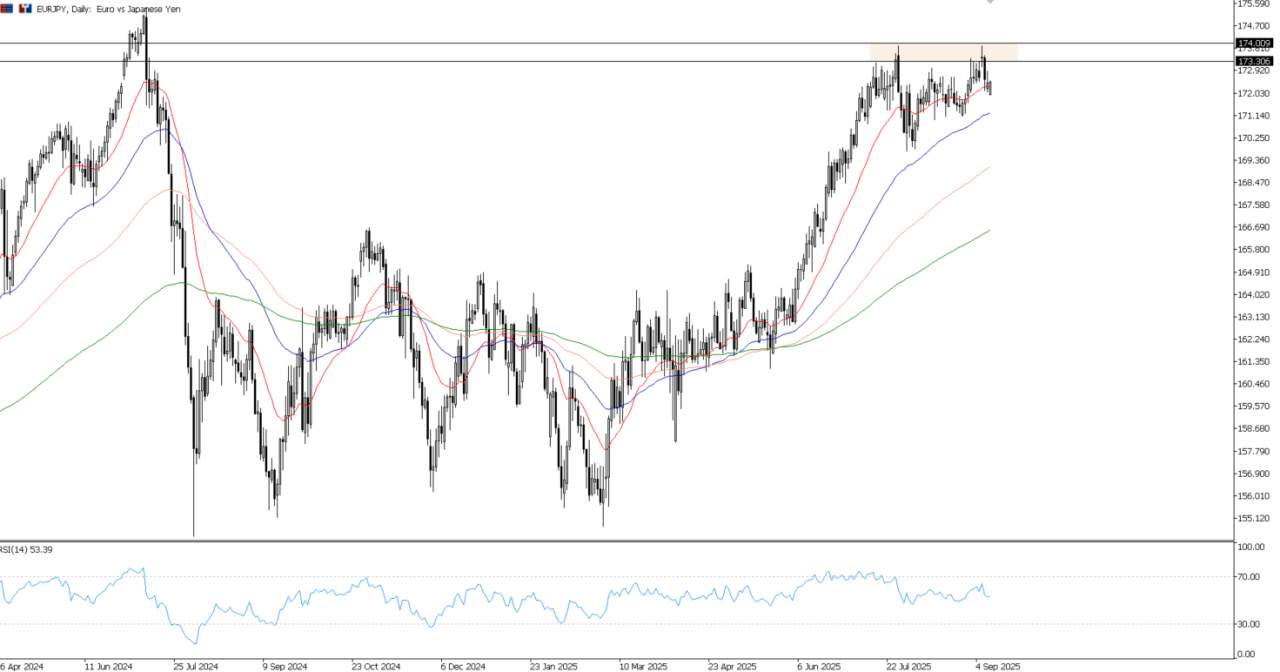Screen dimensions: 1280x672
Task: Click the 6 Dec 2024 date label
Action: point(463,665)
